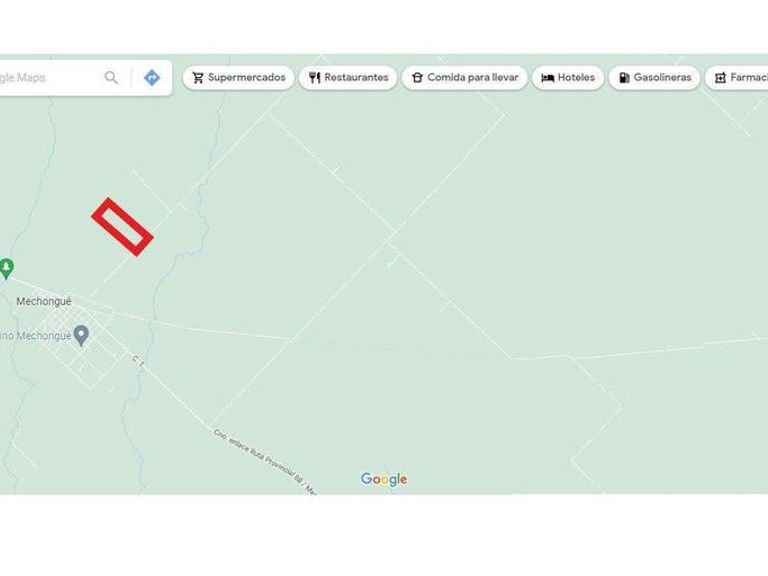This screenshot has width=768, height=576.
Task: Click the red outlined plot on map
Action: coord(122,227)
